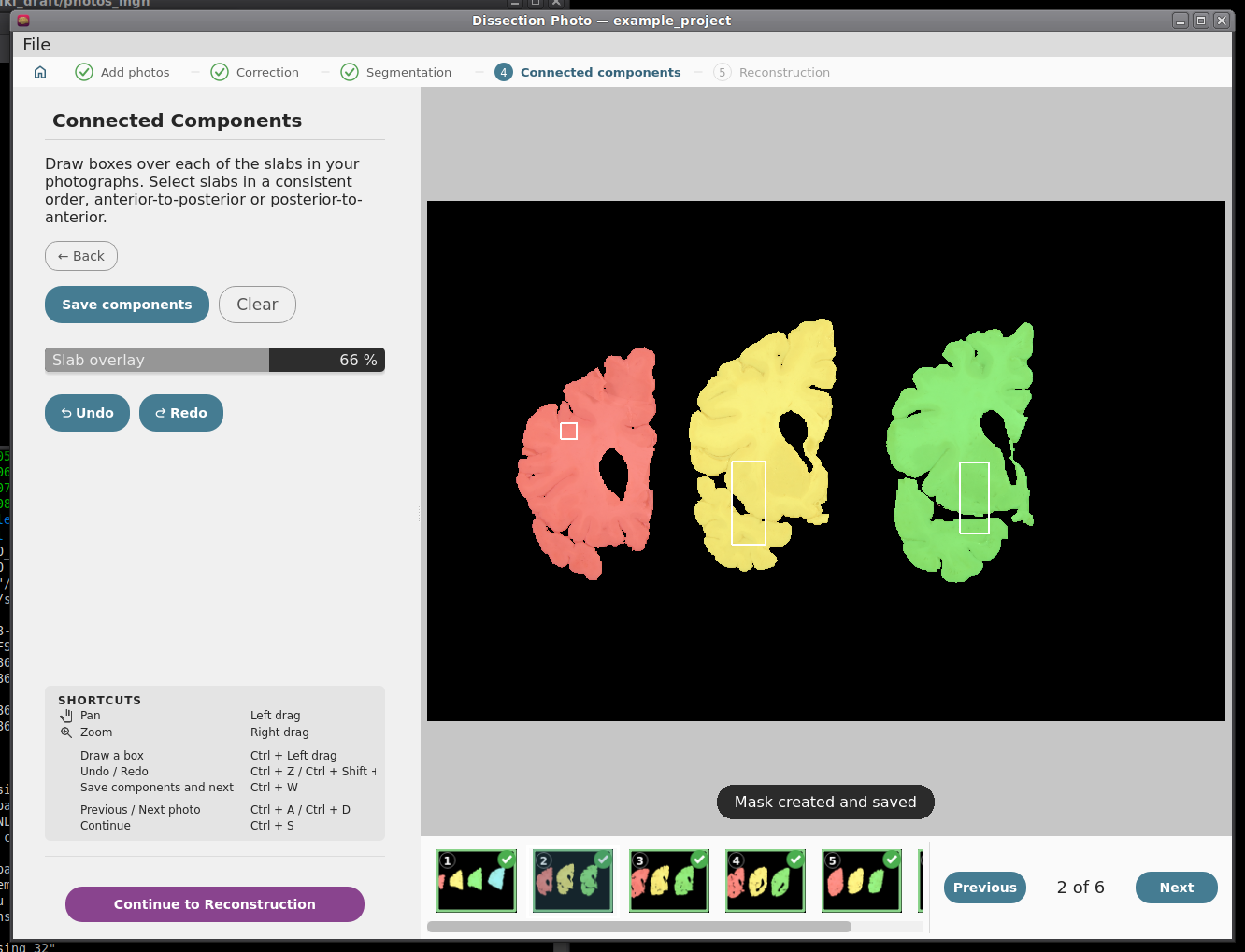Adjust the Slab overlay opacity slider
Viewport: 1245px width, 952px height.
tap(215, 360)
